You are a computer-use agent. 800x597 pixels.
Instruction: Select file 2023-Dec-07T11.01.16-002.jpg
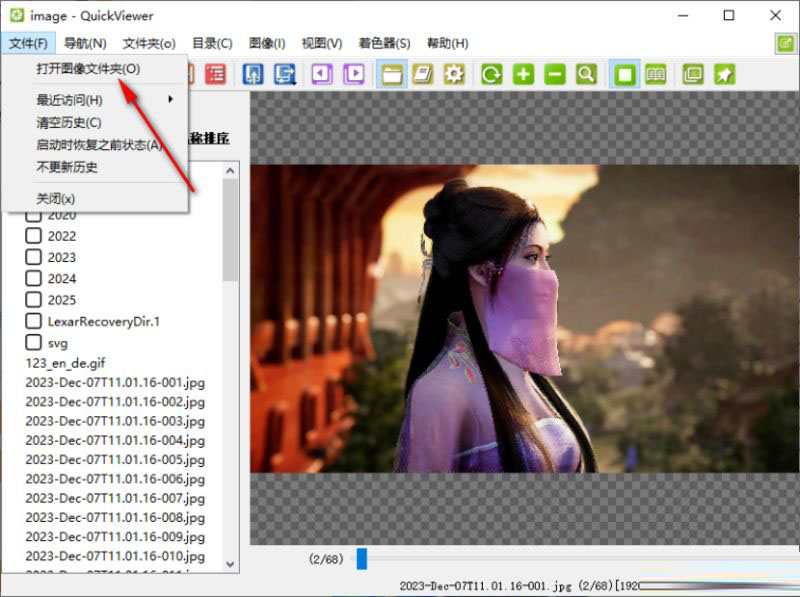tap(115, 402)
